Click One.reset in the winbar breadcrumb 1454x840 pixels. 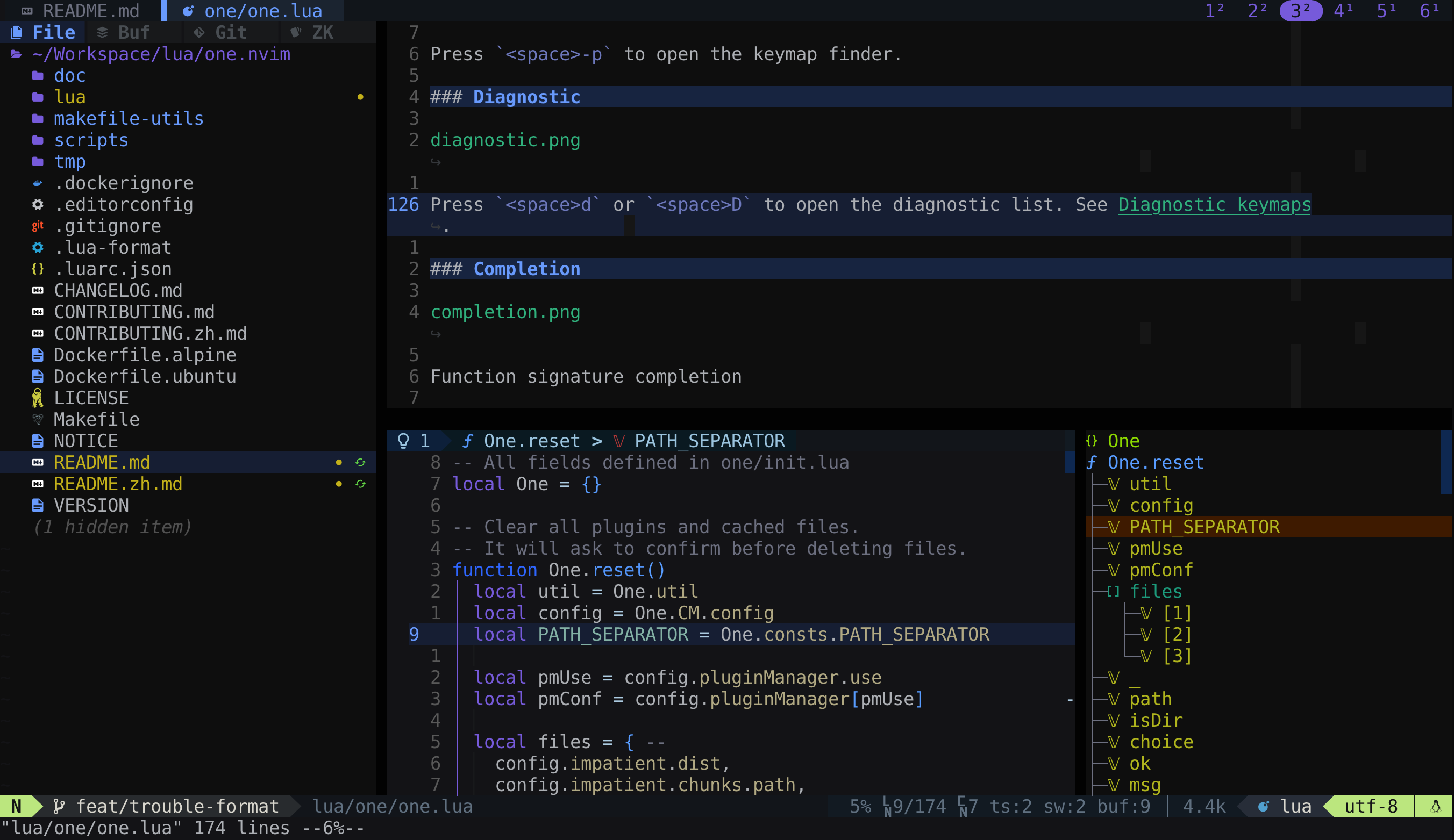[x=531, y=441]
